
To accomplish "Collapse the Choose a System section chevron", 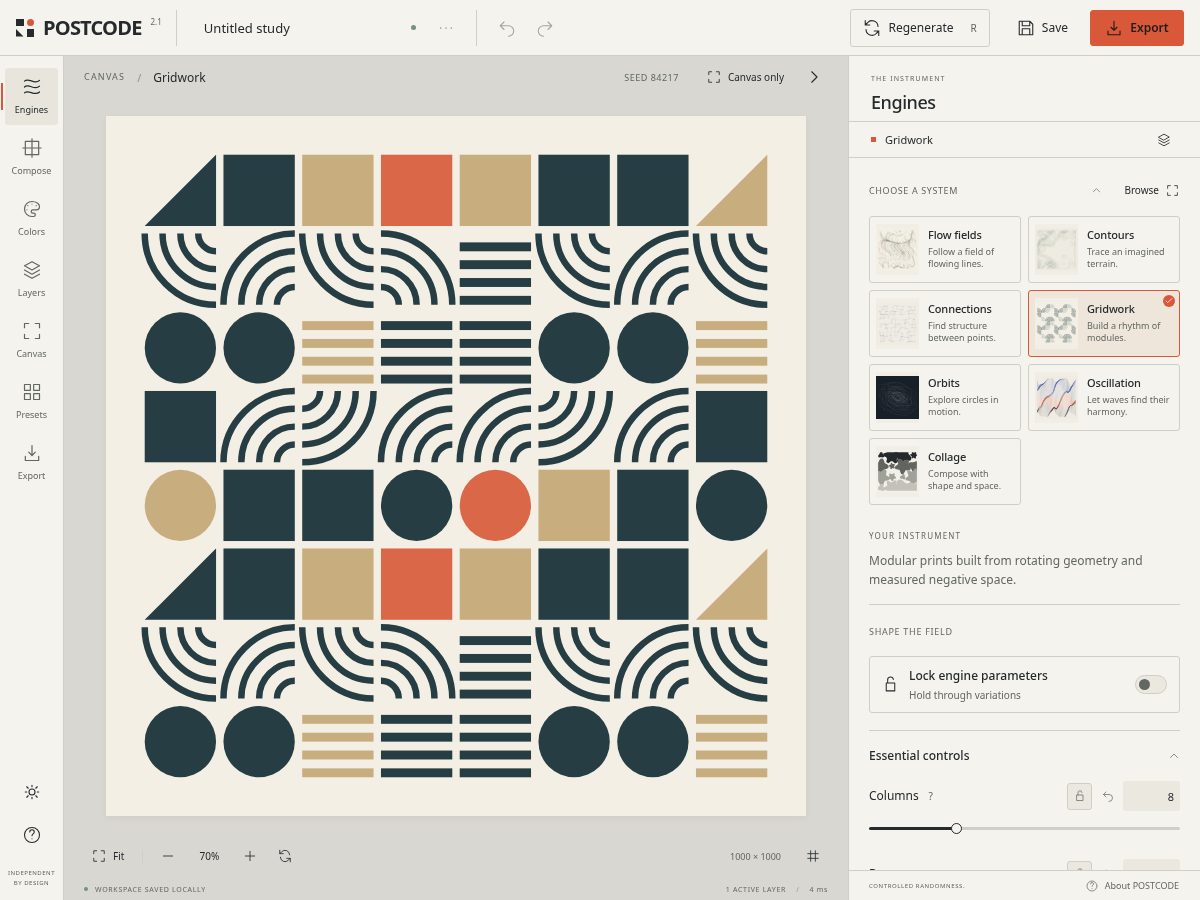I will (x=1096, y=190).
